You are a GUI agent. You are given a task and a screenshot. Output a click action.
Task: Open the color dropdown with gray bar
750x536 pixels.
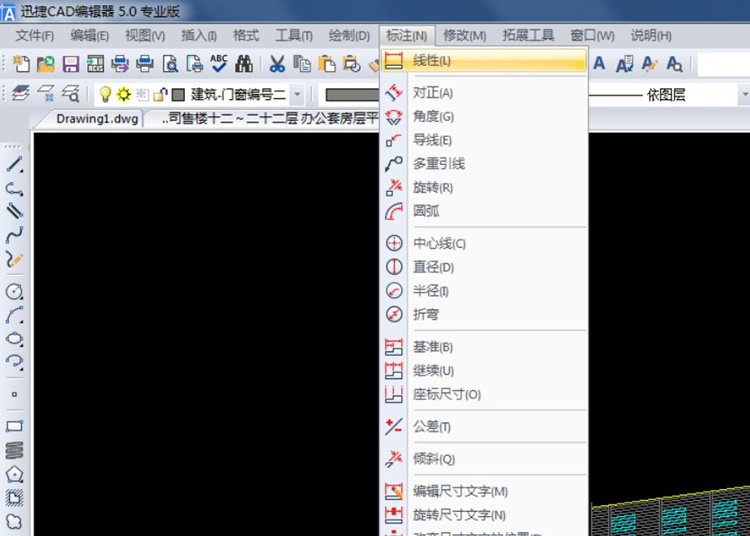(x=352, y=95)
